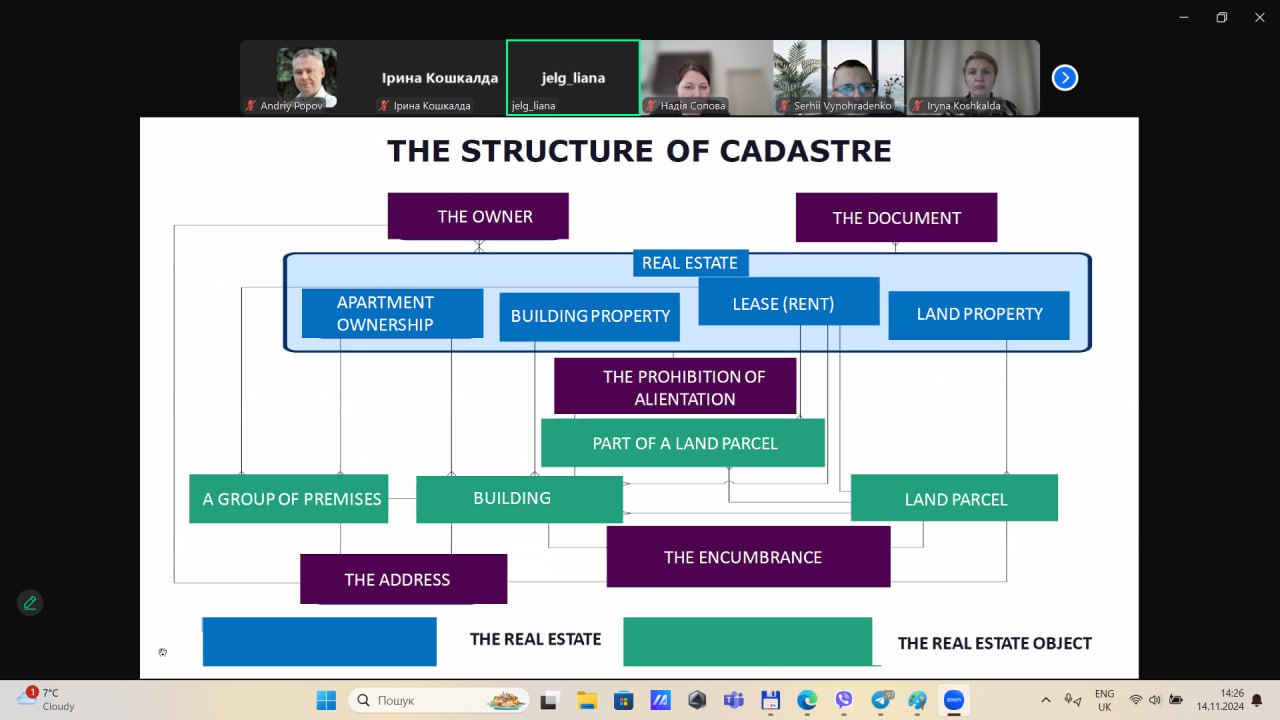Click THE PROHIBITION OF ALIENATION box
This screenshot has height=720, width=1280.
[675, 386]
